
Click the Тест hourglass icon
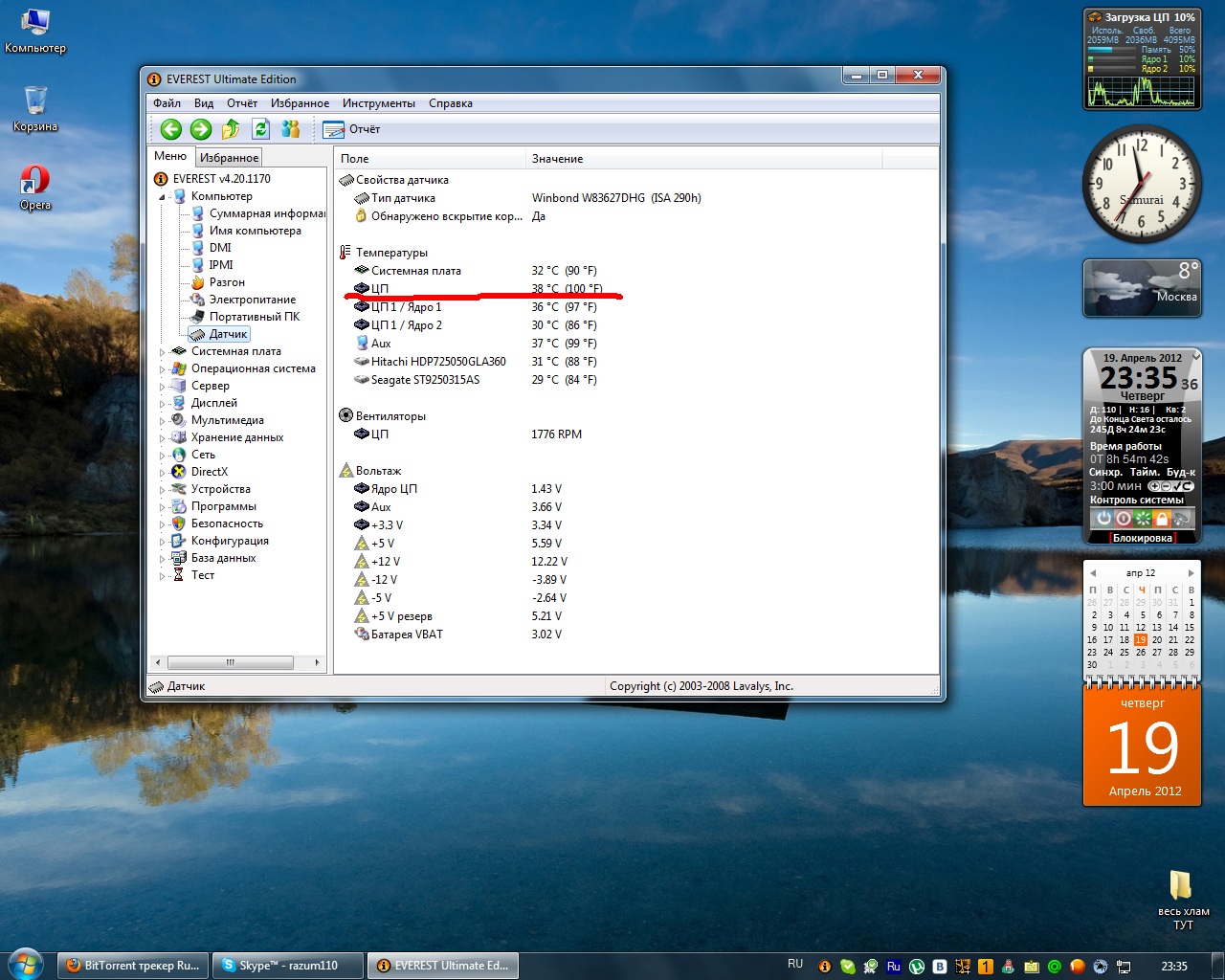178,575
